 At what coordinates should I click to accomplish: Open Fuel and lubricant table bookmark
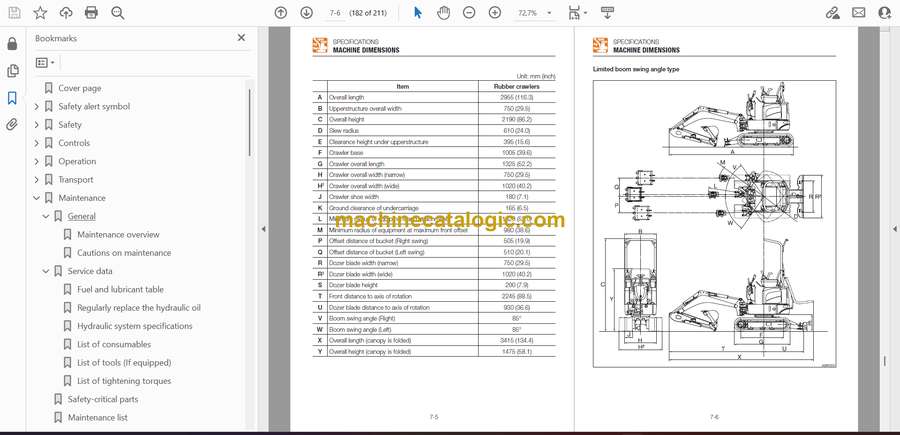(121, 290)
